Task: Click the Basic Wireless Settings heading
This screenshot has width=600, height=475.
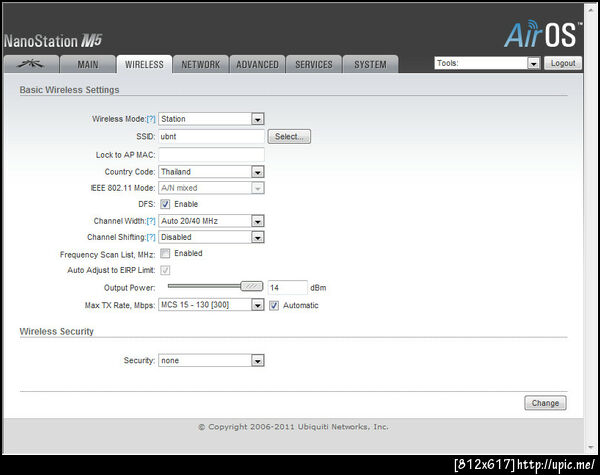Action: [x=69, y=90]
